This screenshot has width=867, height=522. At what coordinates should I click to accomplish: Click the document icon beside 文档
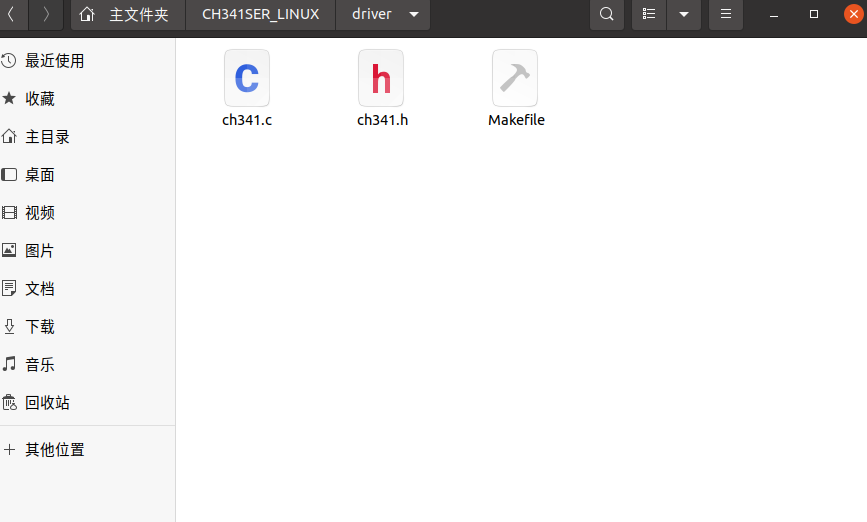pos(9,288)
